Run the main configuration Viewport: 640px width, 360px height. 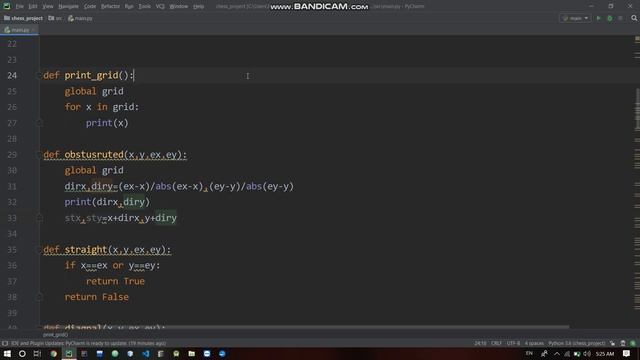point(598,18)
